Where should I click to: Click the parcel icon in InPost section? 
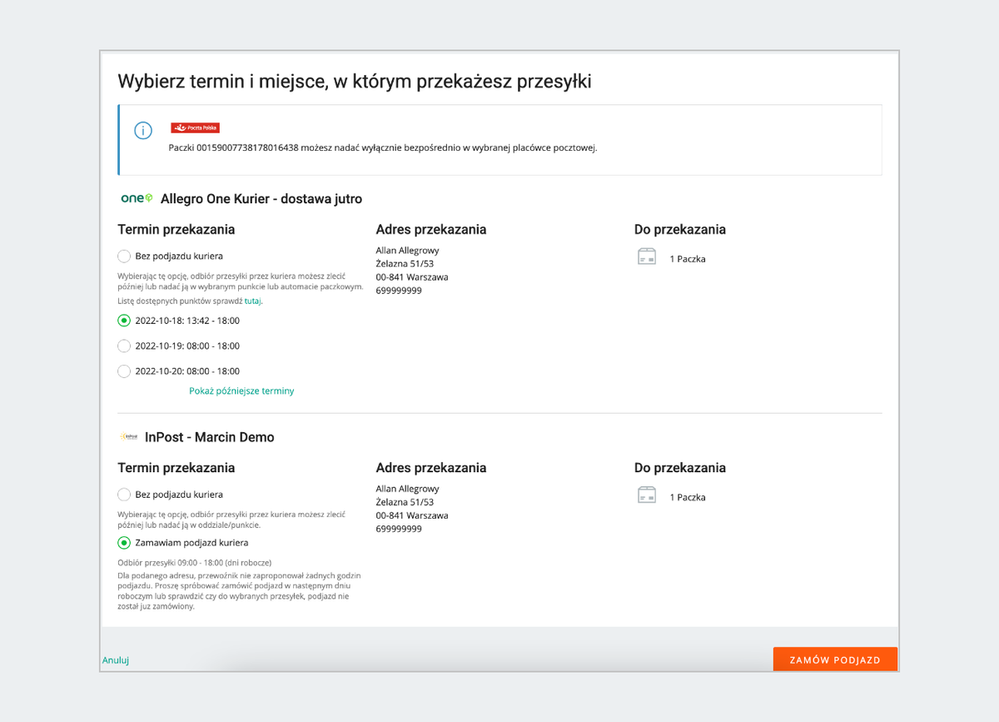pyautogui.click(x=646, y=496)
